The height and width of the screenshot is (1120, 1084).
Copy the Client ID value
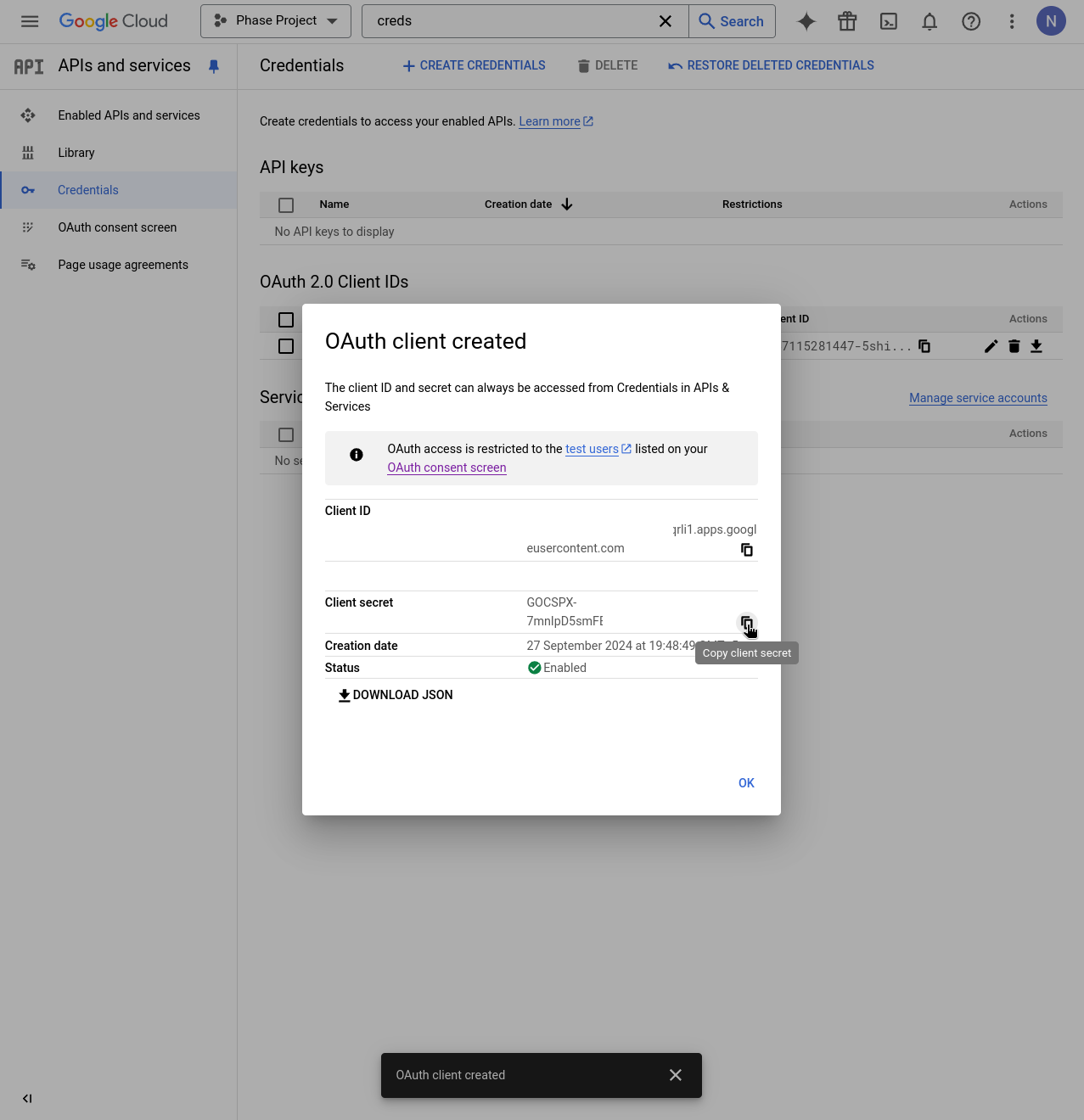click(746, 549)
